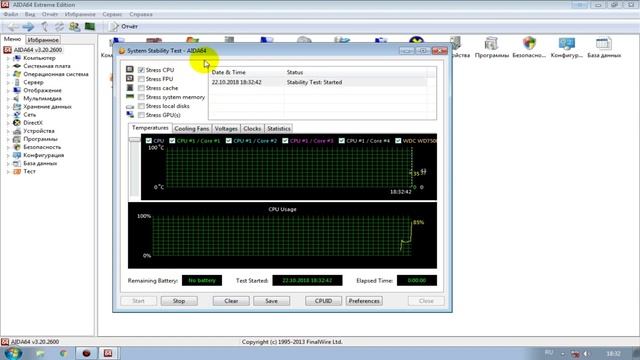640x360 pixels.
Task: Expand the DirectX tree node arrow
Action: tap(8, 123)
